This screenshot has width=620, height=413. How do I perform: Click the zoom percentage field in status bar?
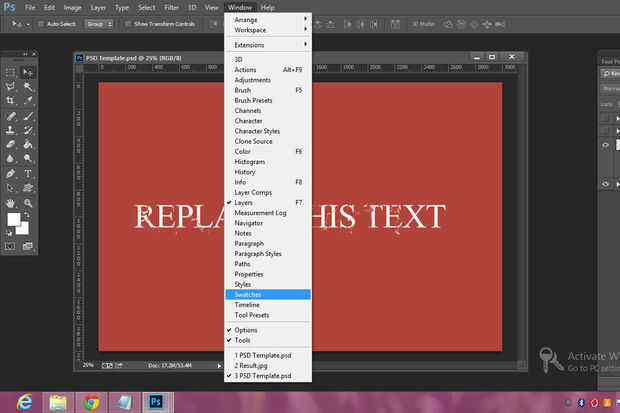point(89,365)
